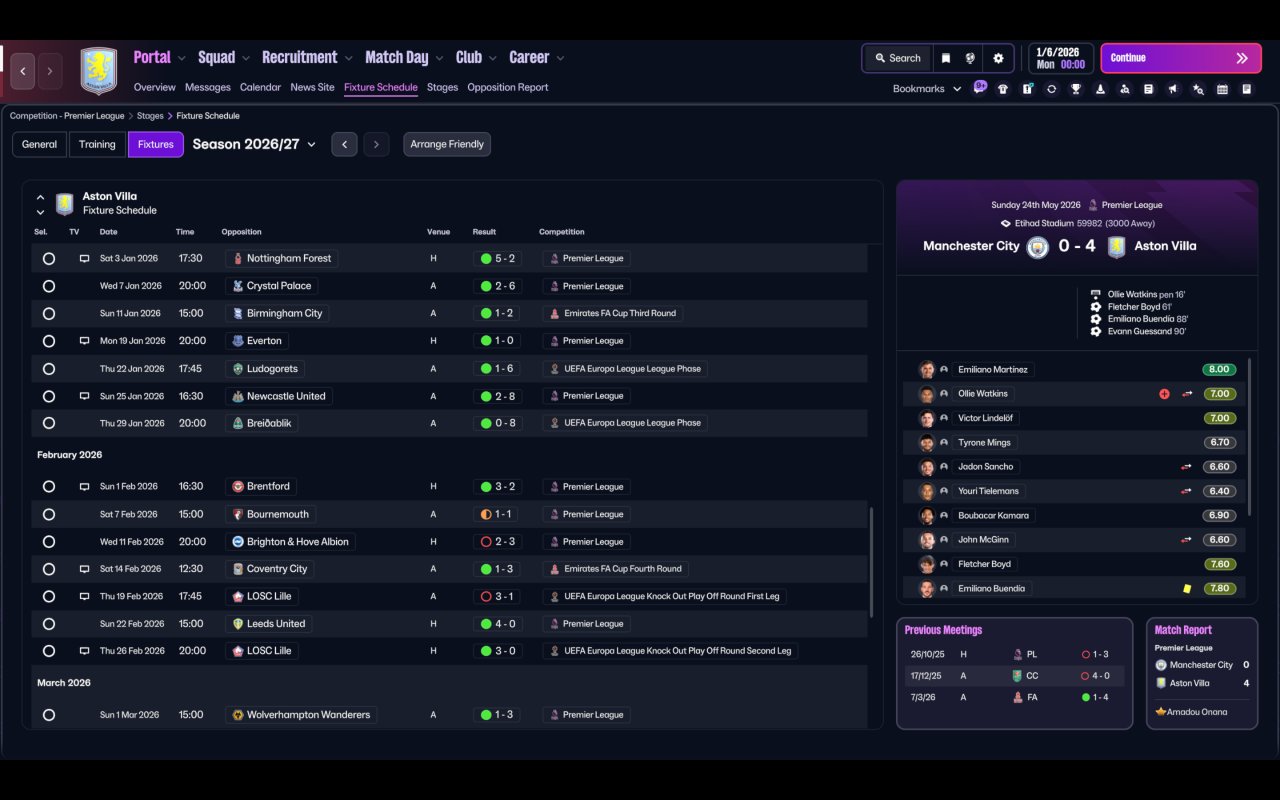
Task: Open the bookmark icon beside Search
Action: [945, 58]
